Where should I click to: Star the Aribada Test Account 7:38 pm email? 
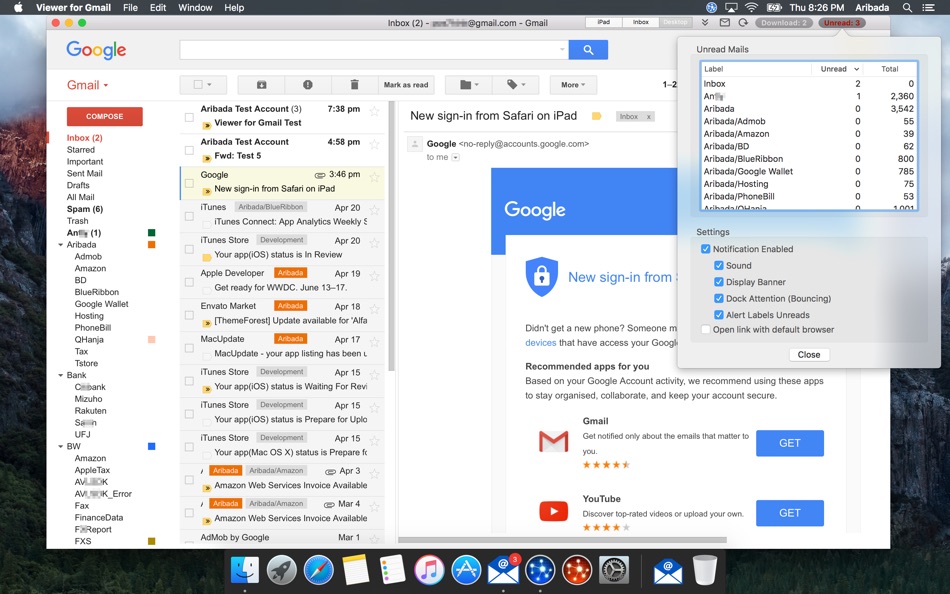(x=374, y=111)
